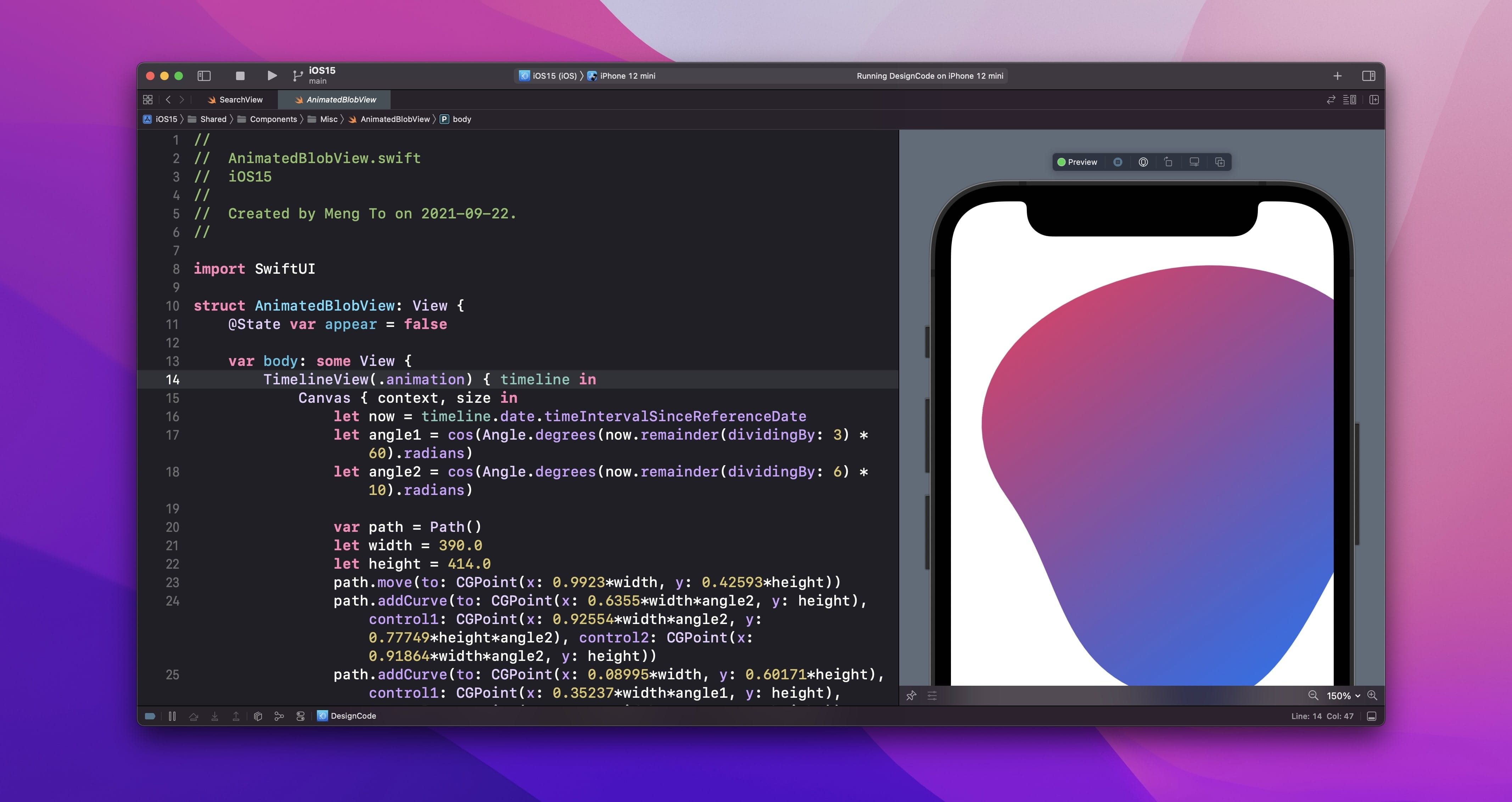Pin the preview canvas
Image resolution: width=1512 pixels, height=802 pixels.
pos(911,696)
